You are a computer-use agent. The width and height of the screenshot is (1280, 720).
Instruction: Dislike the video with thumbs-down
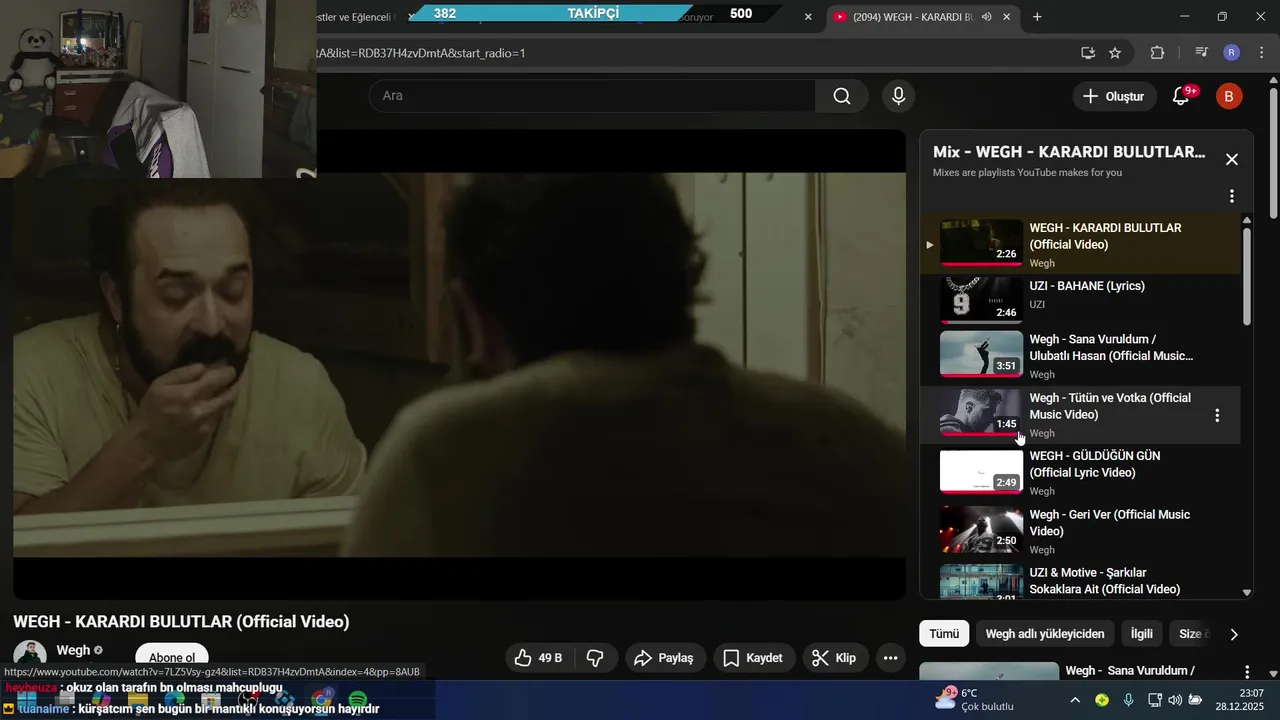[595, 658]
